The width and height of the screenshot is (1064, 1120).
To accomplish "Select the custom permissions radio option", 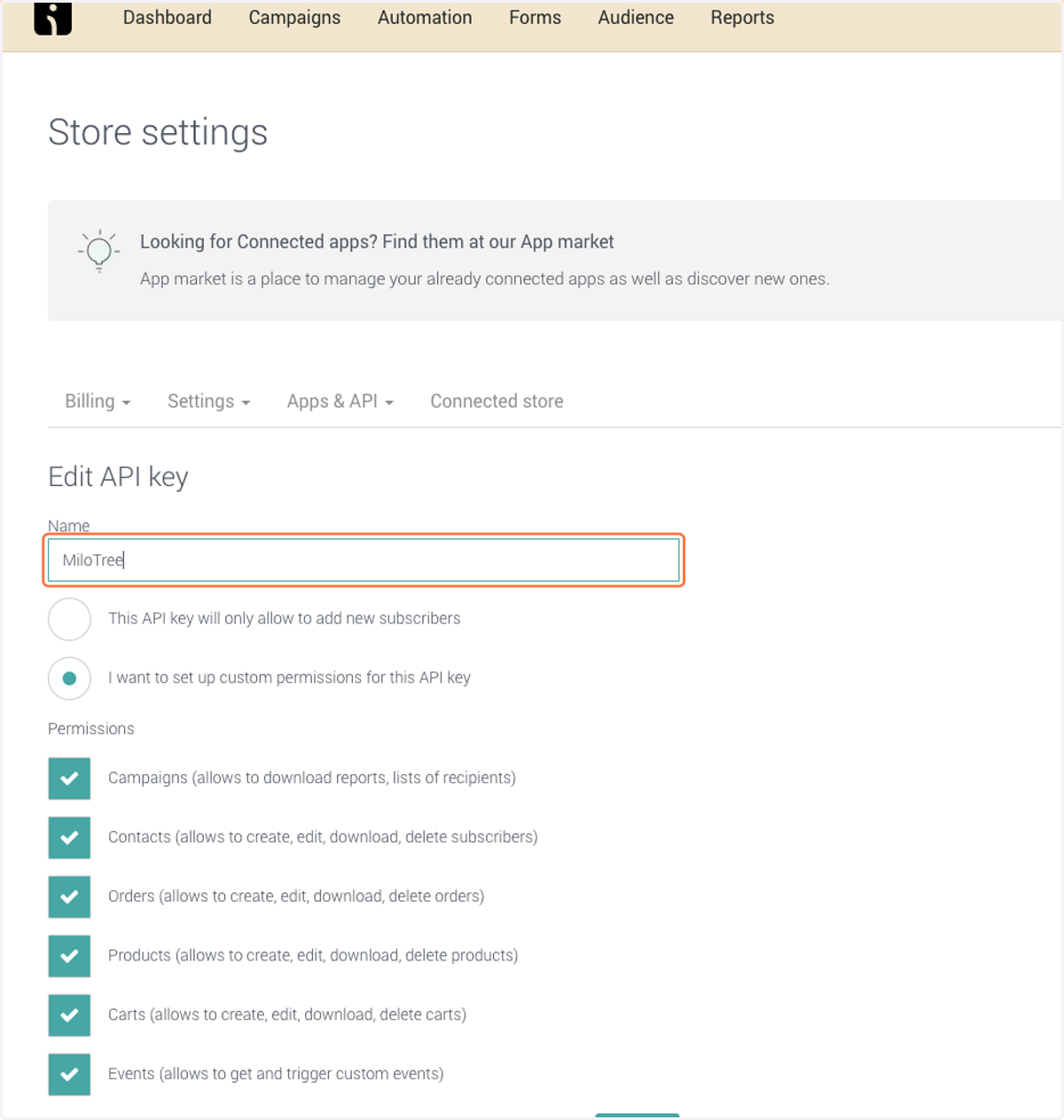I will pyautogui.click(x=69, y=678).
